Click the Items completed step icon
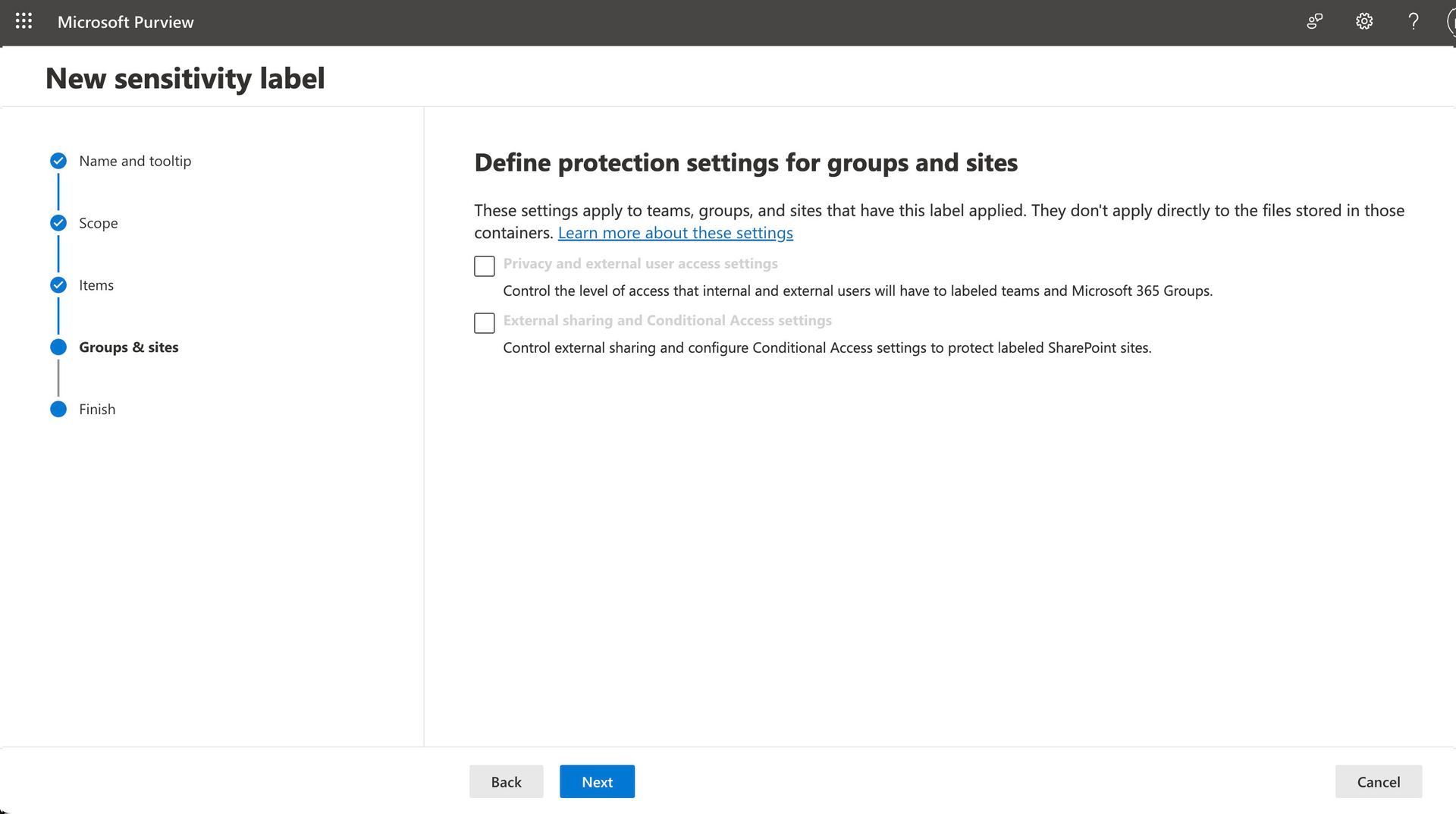The width and height of the screenshot is (1456, 814). pyautogui.click(x=58, y=285)
